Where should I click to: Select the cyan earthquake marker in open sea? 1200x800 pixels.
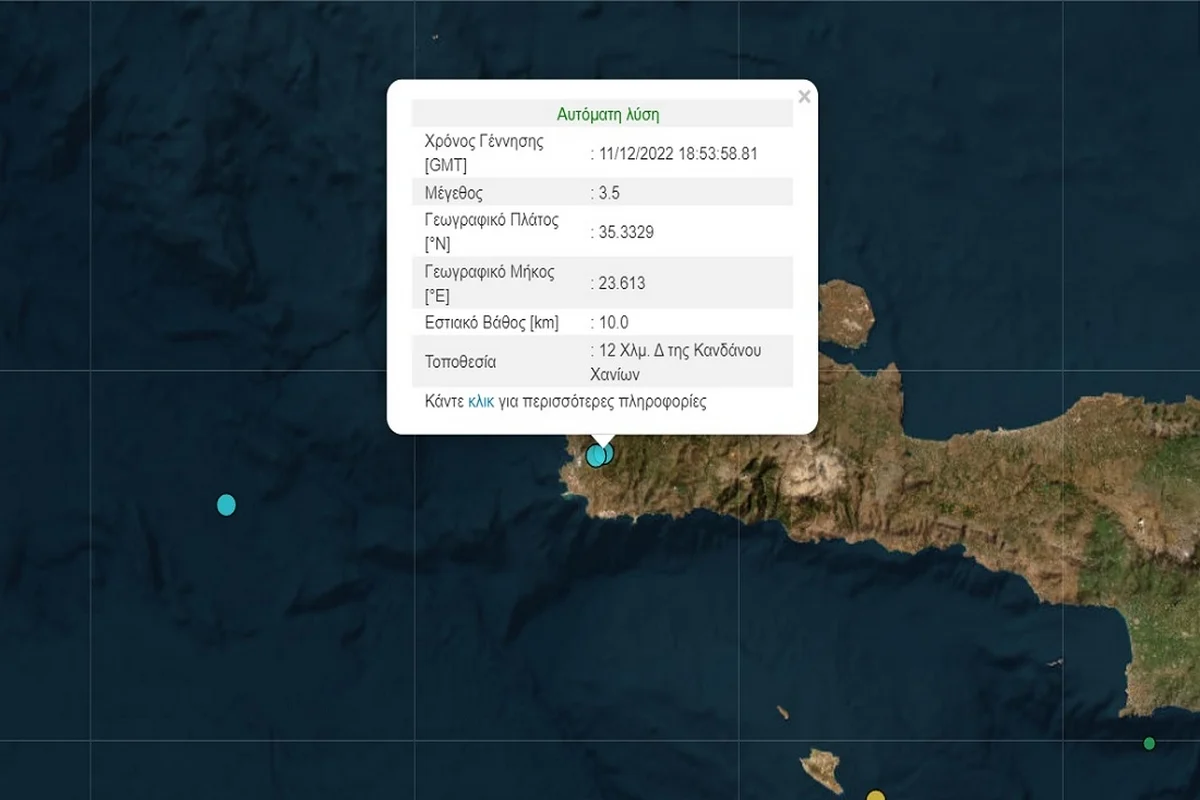[x=226, y=504]
